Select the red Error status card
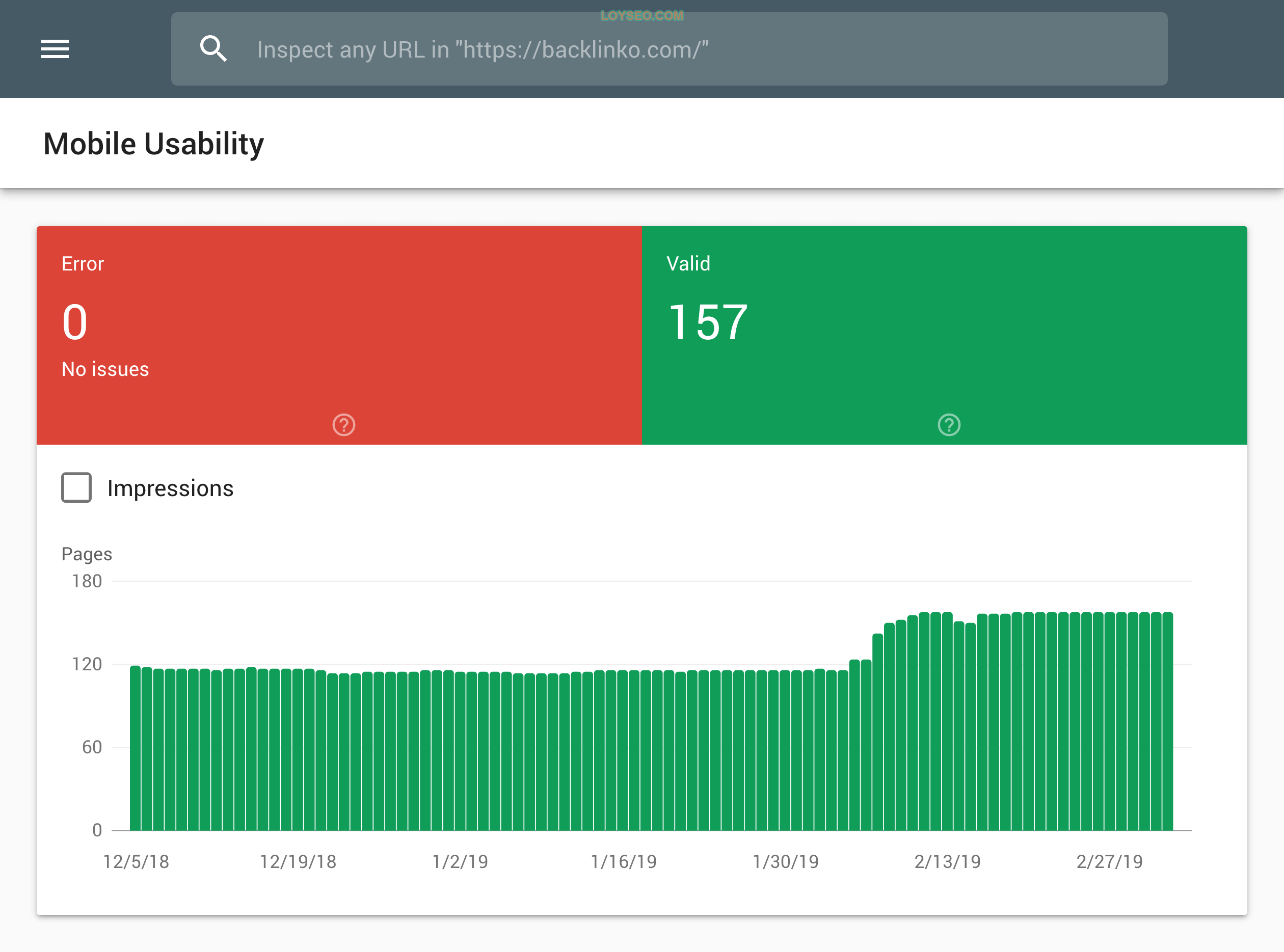Image resolution: width=1284 pixels, height=952 pixels. (x=339, y=335)
